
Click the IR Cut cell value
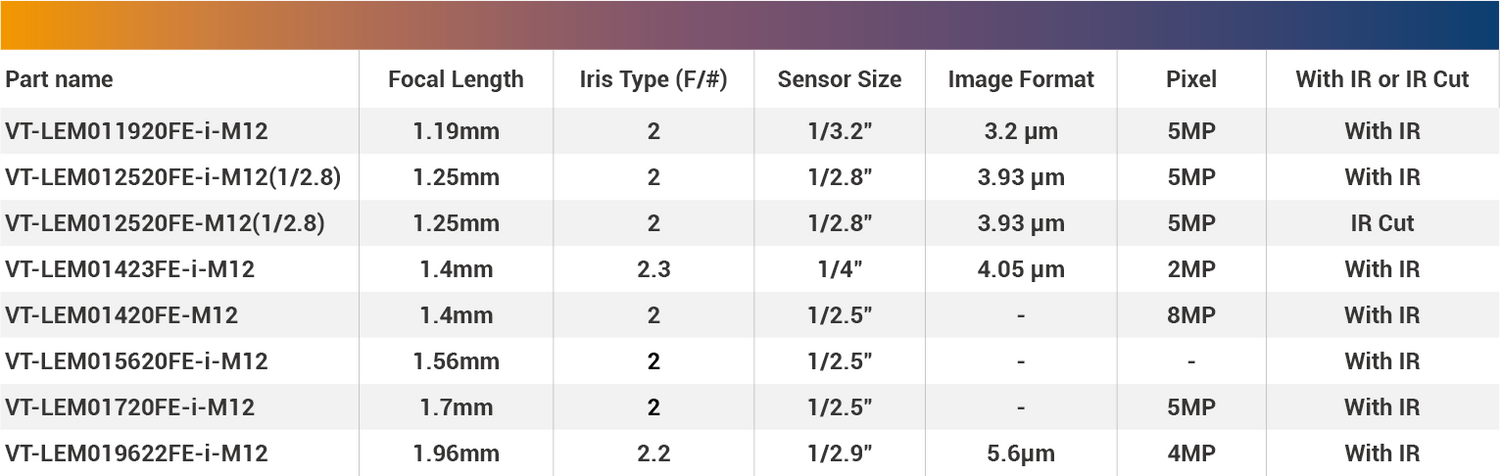1382,223
